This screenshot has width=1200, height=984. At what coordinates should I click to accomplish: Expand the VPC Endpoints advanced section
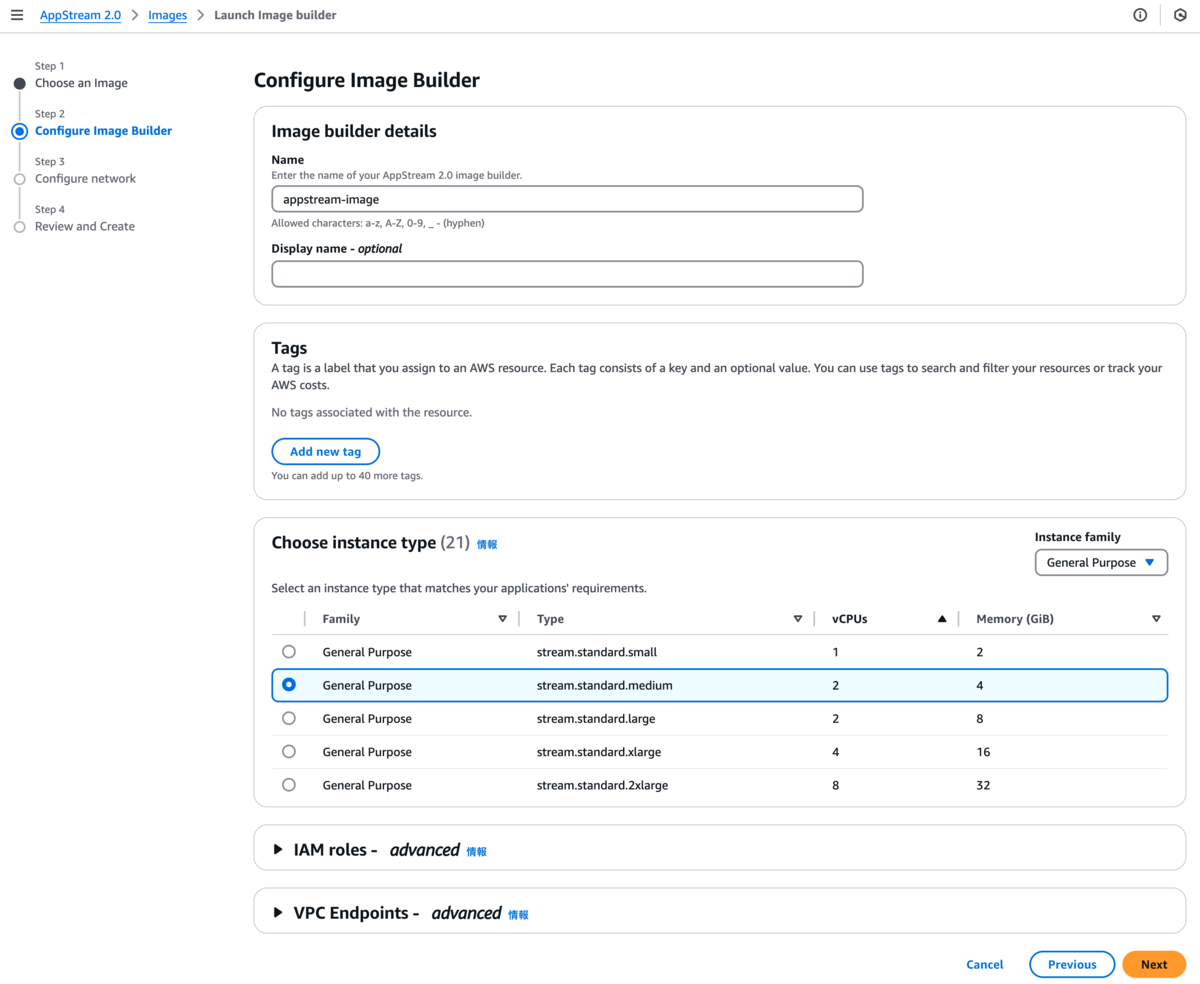coord(279,913)
